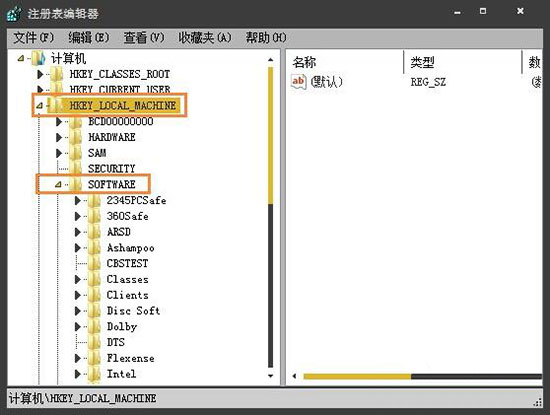The image size is (550, 415).
Task: Expand the HKEY_CLASSES_ROOT key
Action: (x=40, y=74)
